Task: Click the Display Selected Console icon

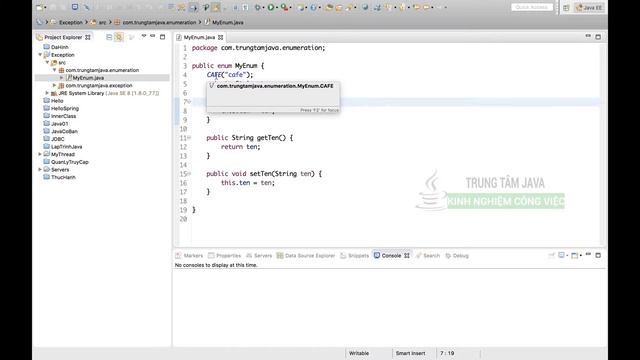Action: point(562,255)
